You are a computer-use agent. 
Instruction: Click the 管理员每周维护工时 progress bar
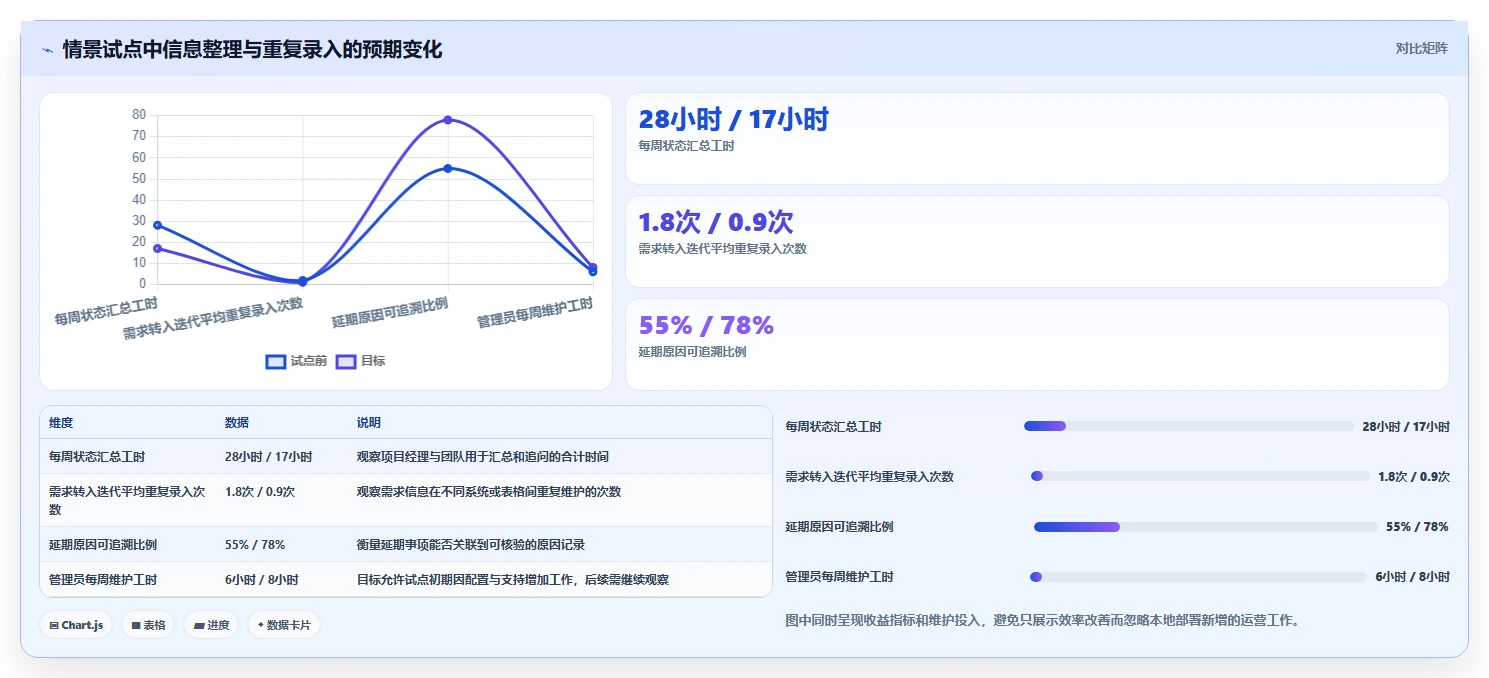pos(1198,576)
